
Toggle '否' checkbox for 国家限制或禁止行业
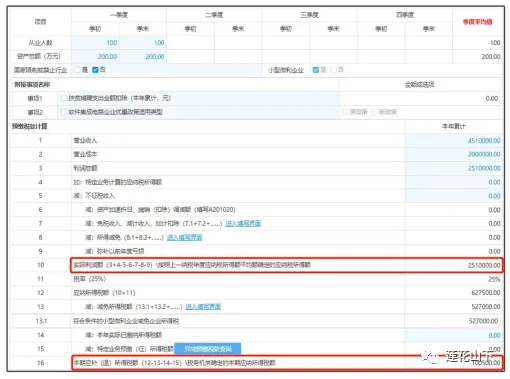(95, 70)
